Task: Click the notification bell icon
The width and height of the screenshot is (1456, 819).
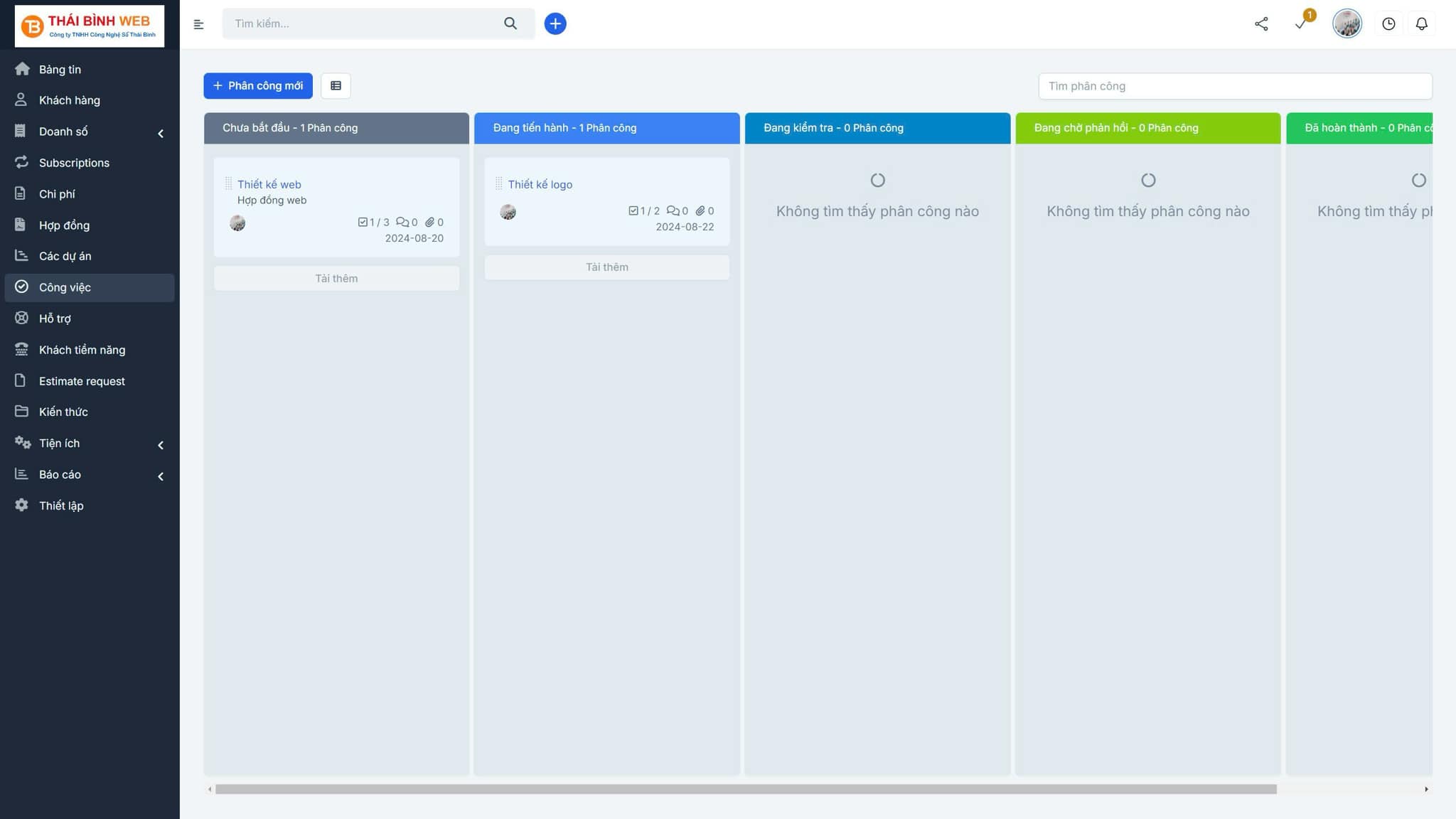Action: pyautogui.click(x=1421, y=24)
